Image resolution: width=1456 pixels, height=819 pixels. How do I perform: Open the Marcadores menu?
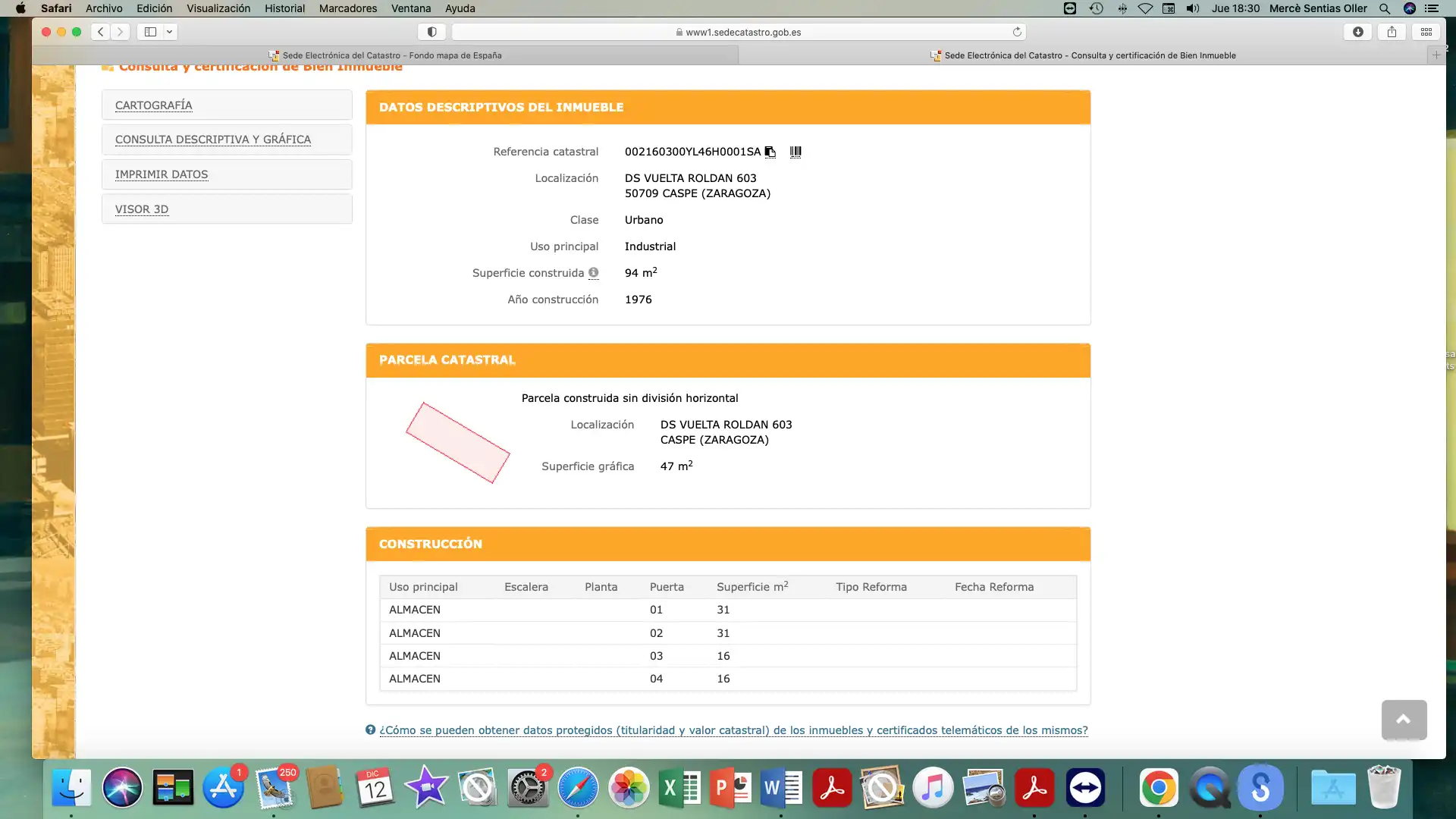348,8
